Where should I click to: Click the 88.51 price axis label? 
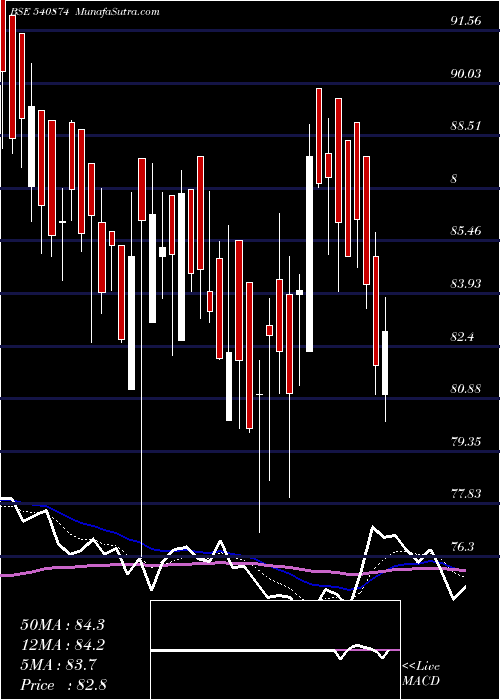[466, 126]
